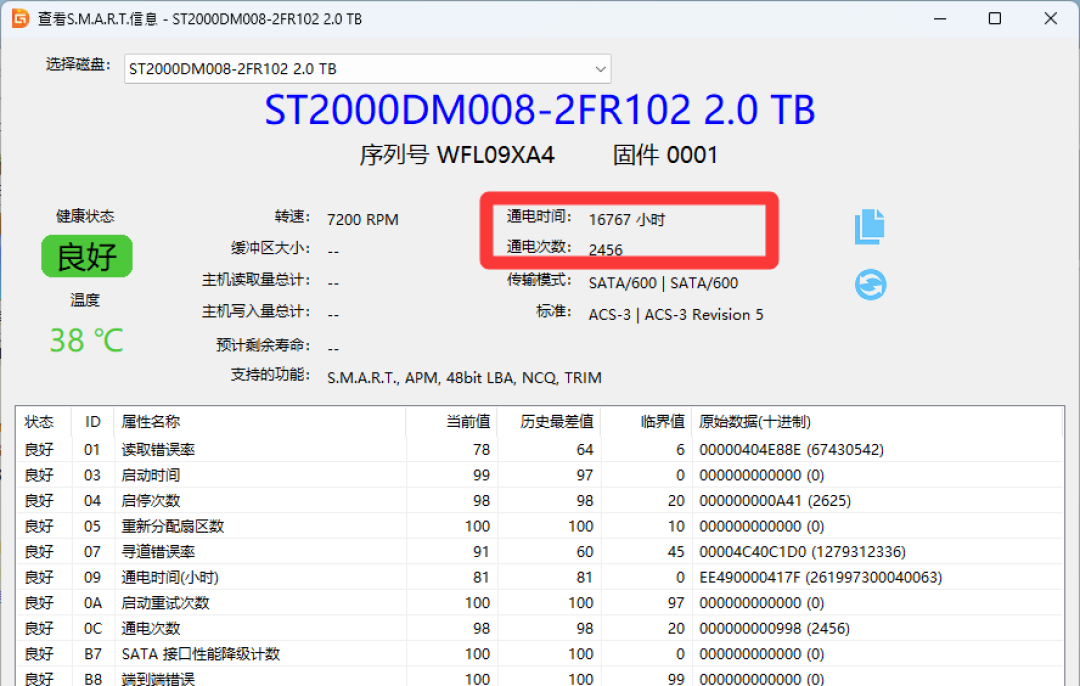The height and width of the screenshot is (686, 1080).
Task: Click the blue refresh icon
Action: pyautogui.click(x=871, y=284)
